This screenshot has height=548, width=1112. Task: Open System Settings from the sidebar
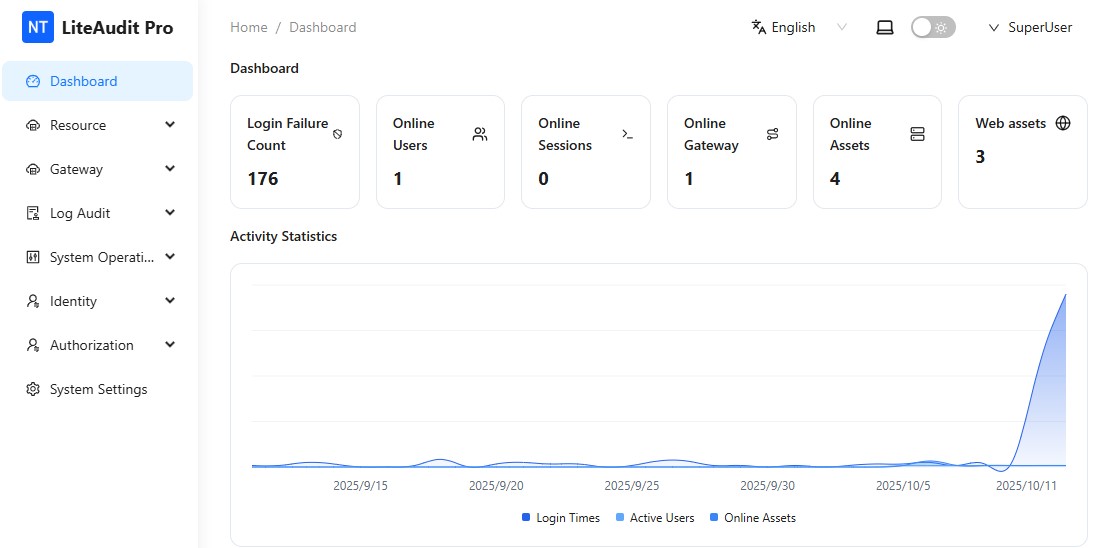98,389
